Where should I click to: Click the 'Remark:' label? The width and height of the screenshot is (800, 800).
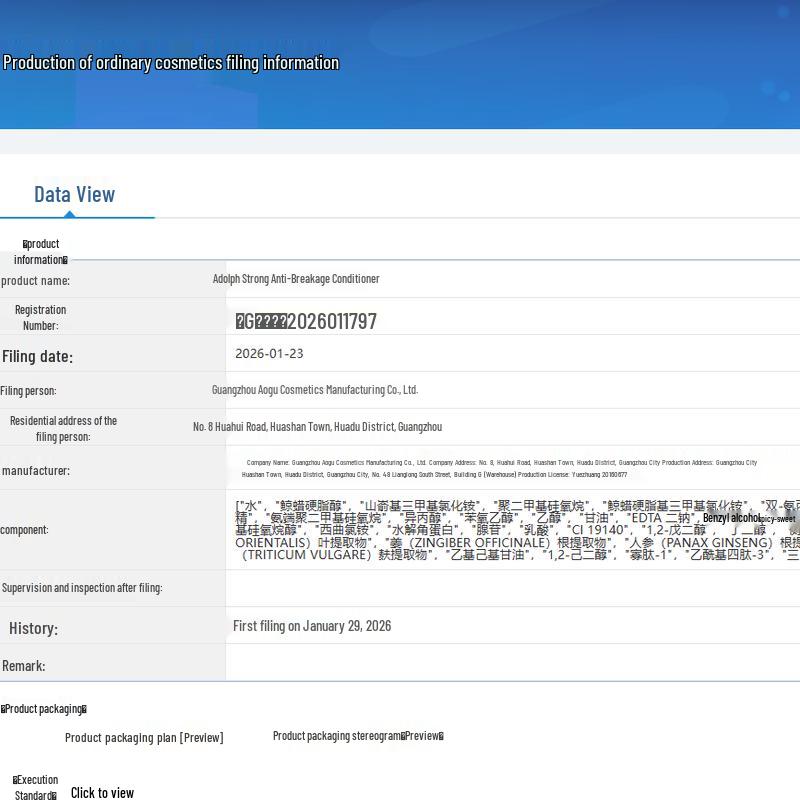(x=23, y=666)
